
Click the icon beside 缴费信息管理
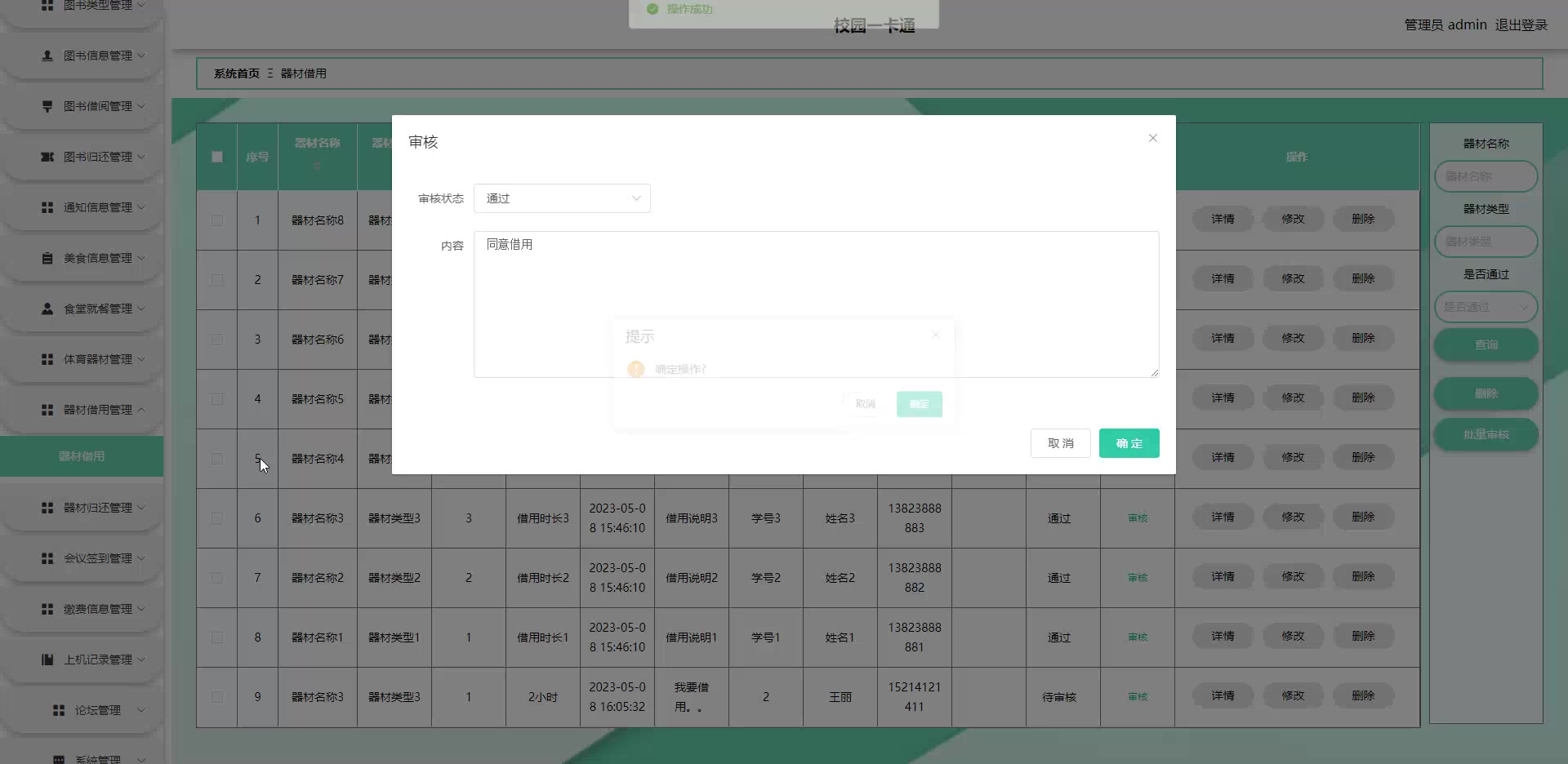47,609
